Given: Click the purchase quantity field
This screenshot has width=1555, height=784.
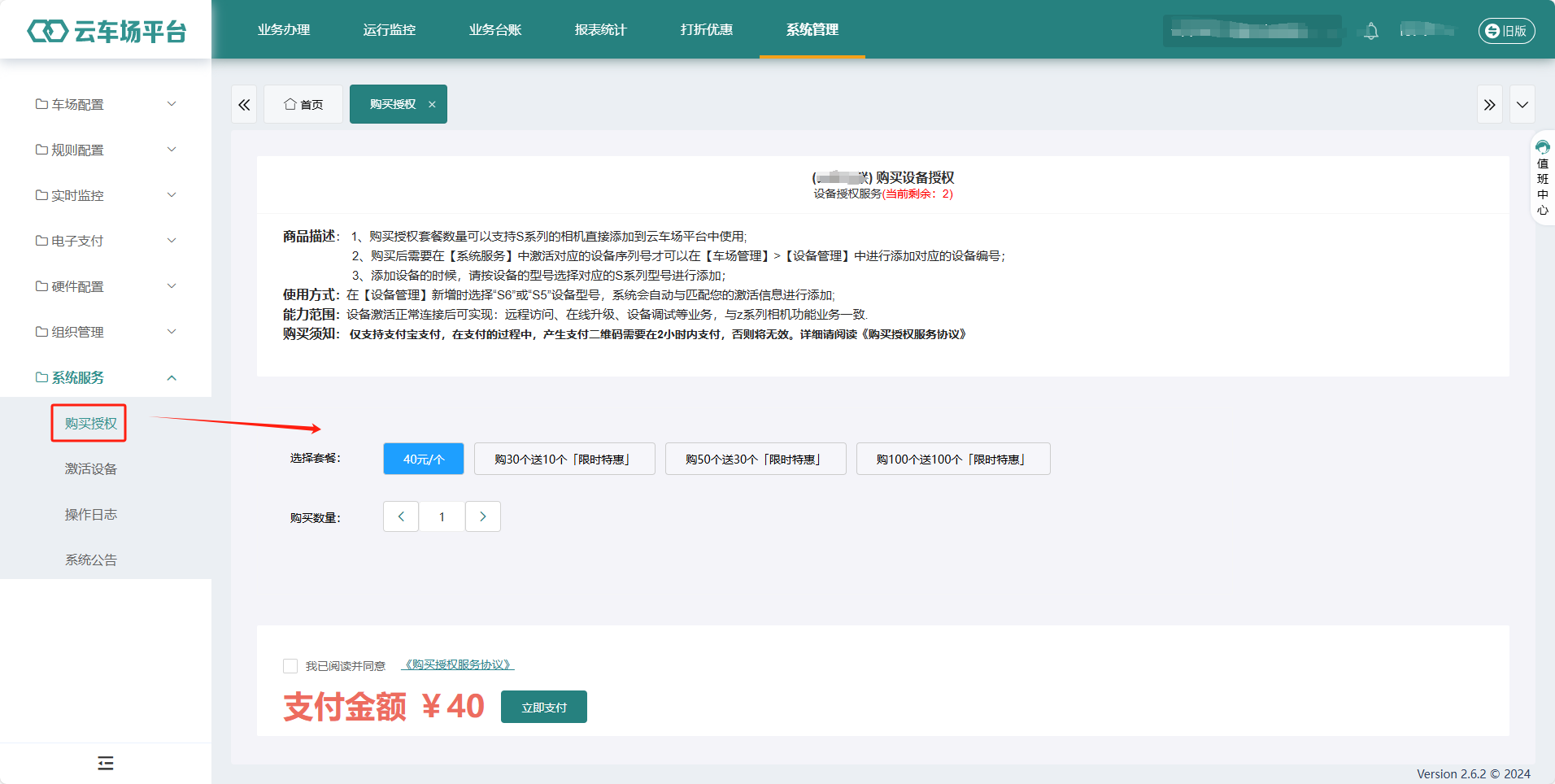Looking at the screenshot, I should coord(442,516).
